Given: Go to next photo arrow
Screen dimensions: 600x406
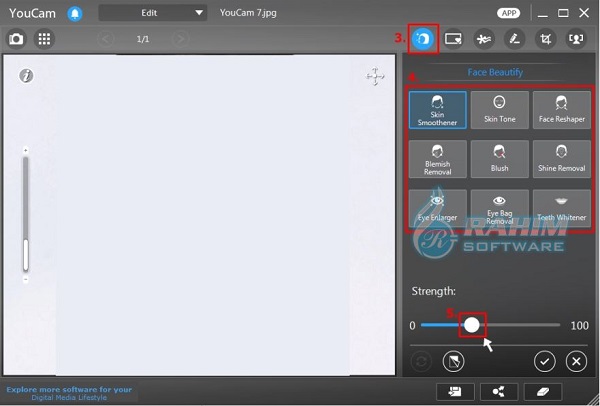Looking at the screenshot, I should [181, 39].
